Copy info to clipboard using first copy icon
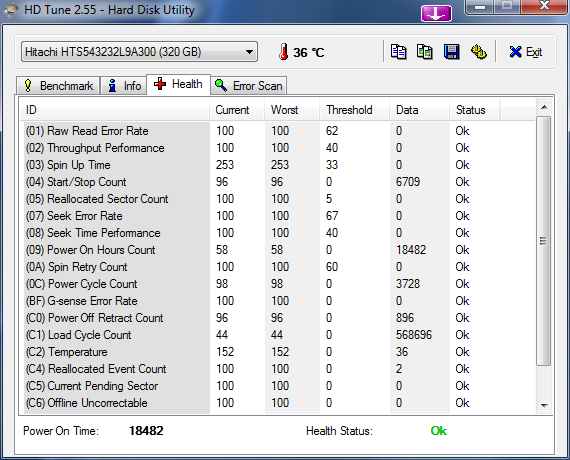 pos(398,52)
